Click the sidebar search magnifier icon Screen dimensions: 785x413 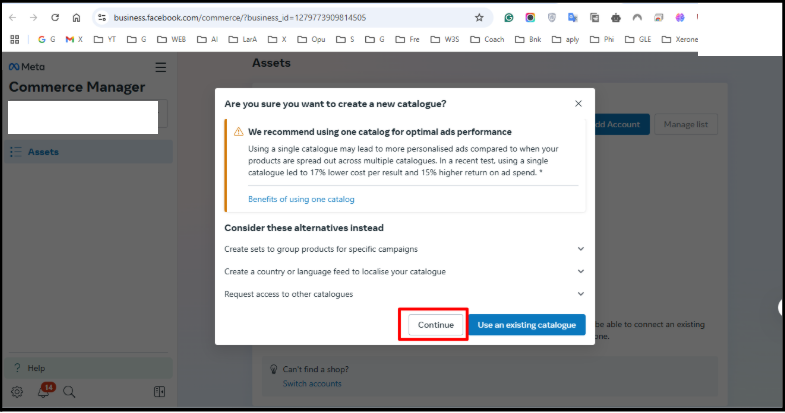69,392
